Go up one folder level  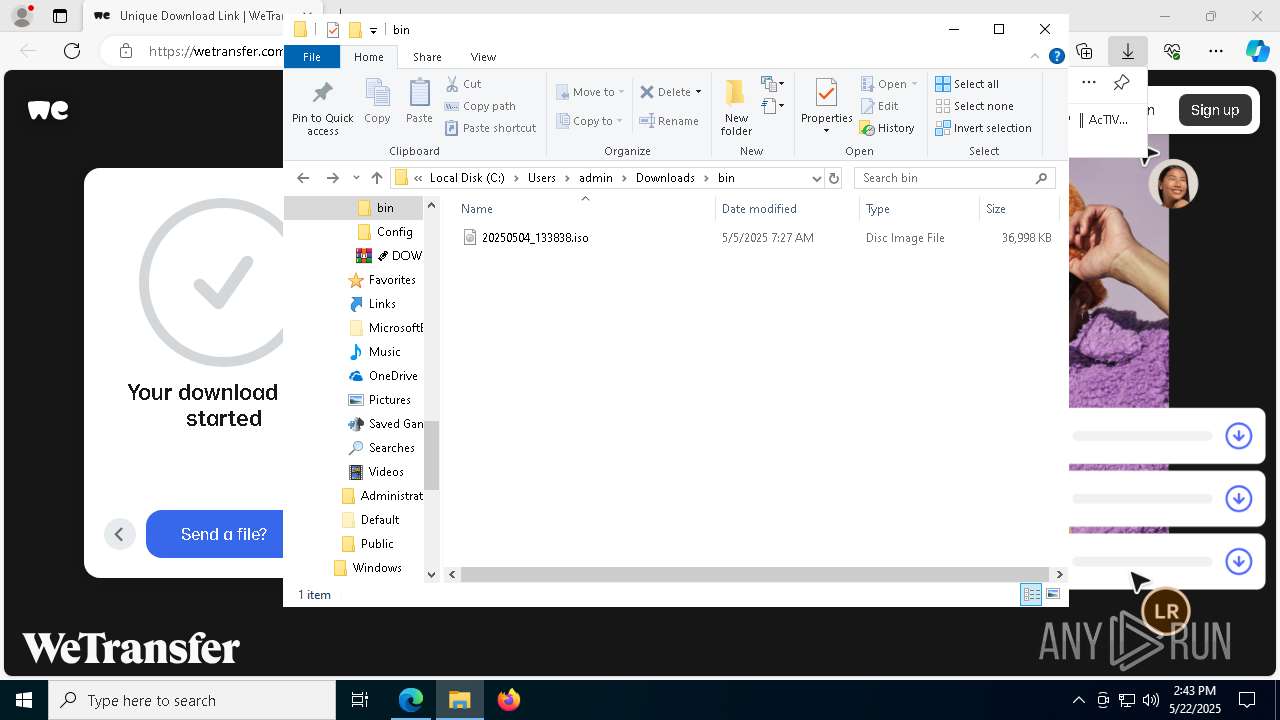click(x=377, y=178)
